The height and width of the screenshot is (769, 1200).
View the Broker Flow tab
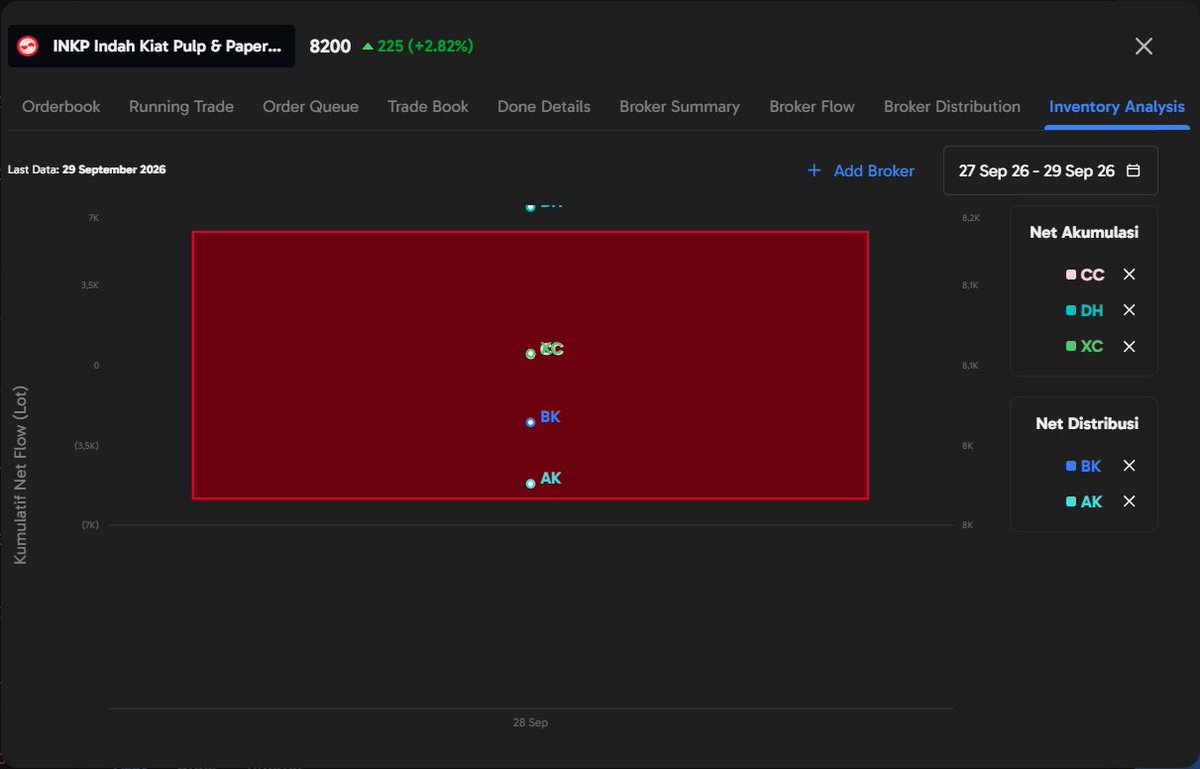pyautogui.click(x=812, y=106)
